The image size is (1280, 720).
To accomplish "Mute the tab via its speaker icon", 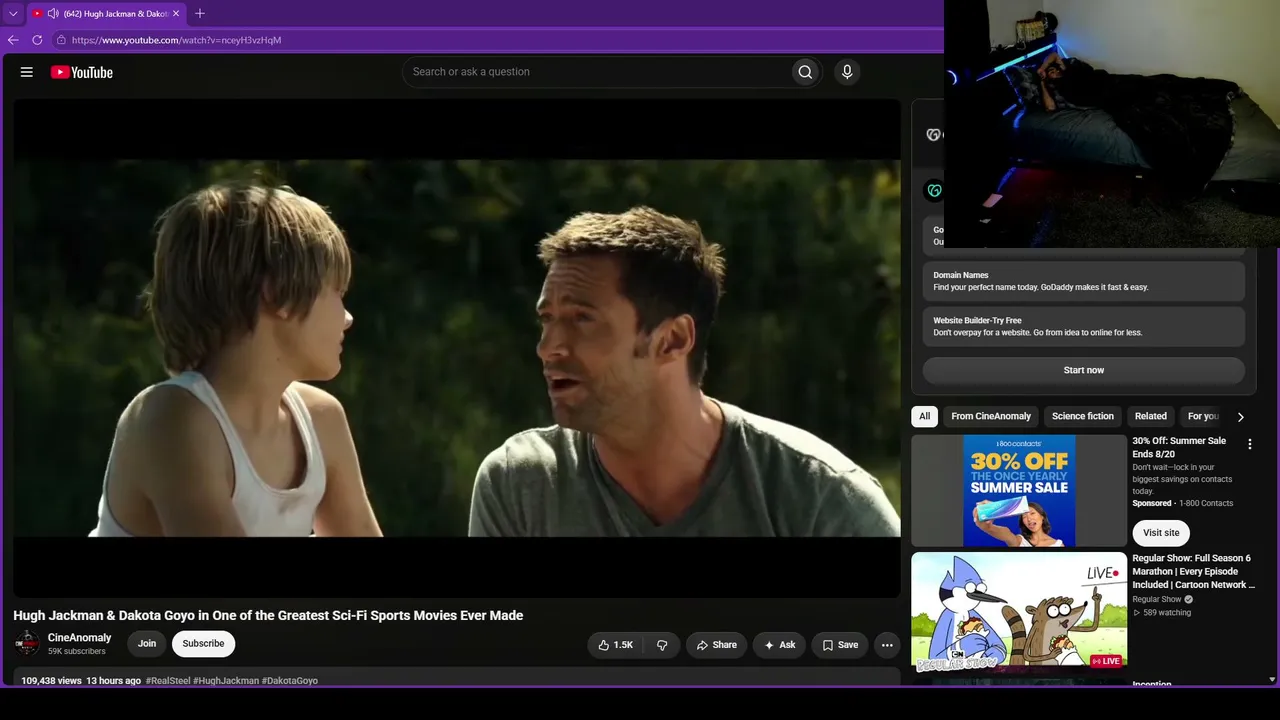I will pos(53,14).
